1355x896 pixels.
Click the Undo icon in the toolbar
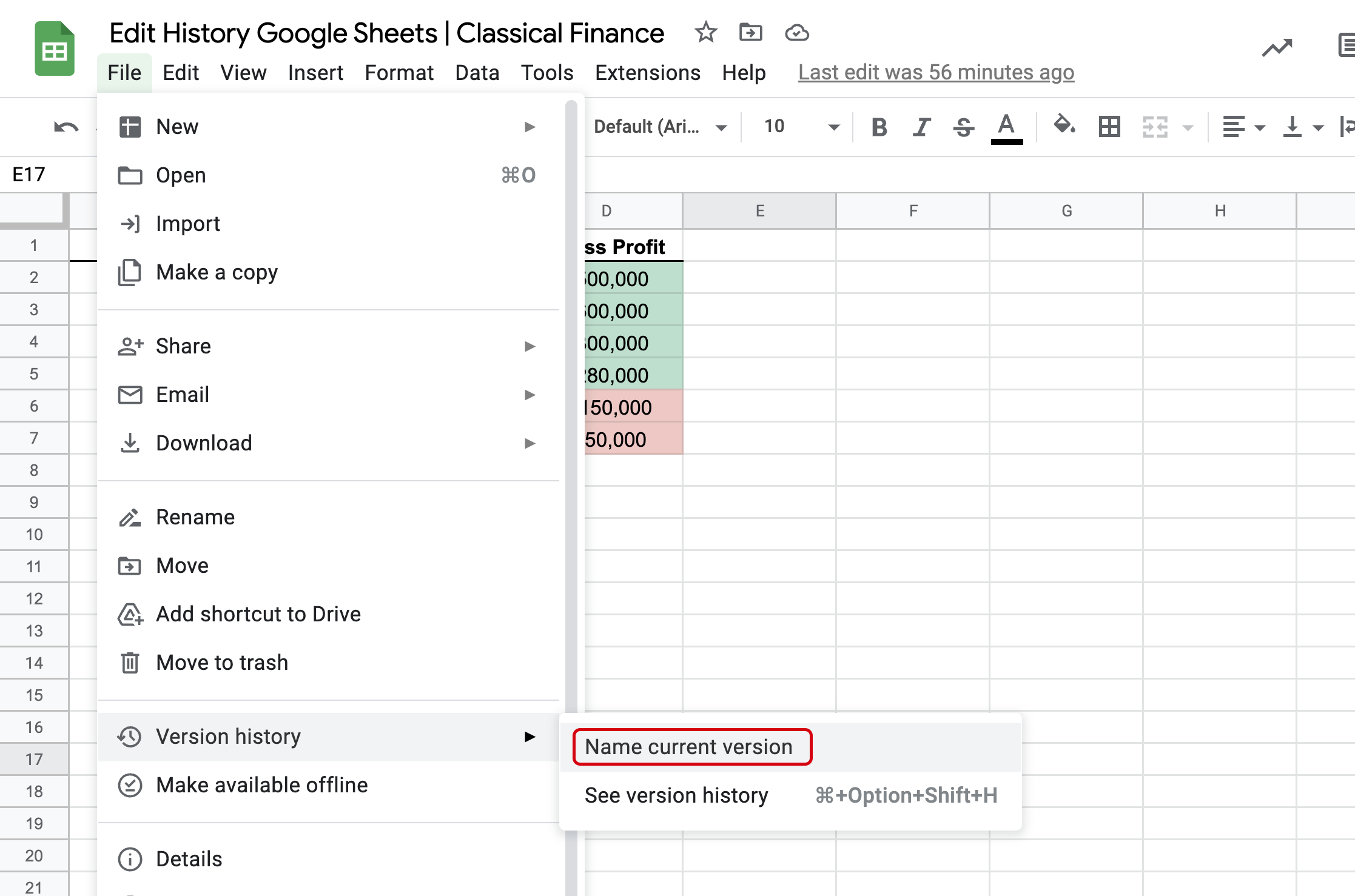coord(65,127)
